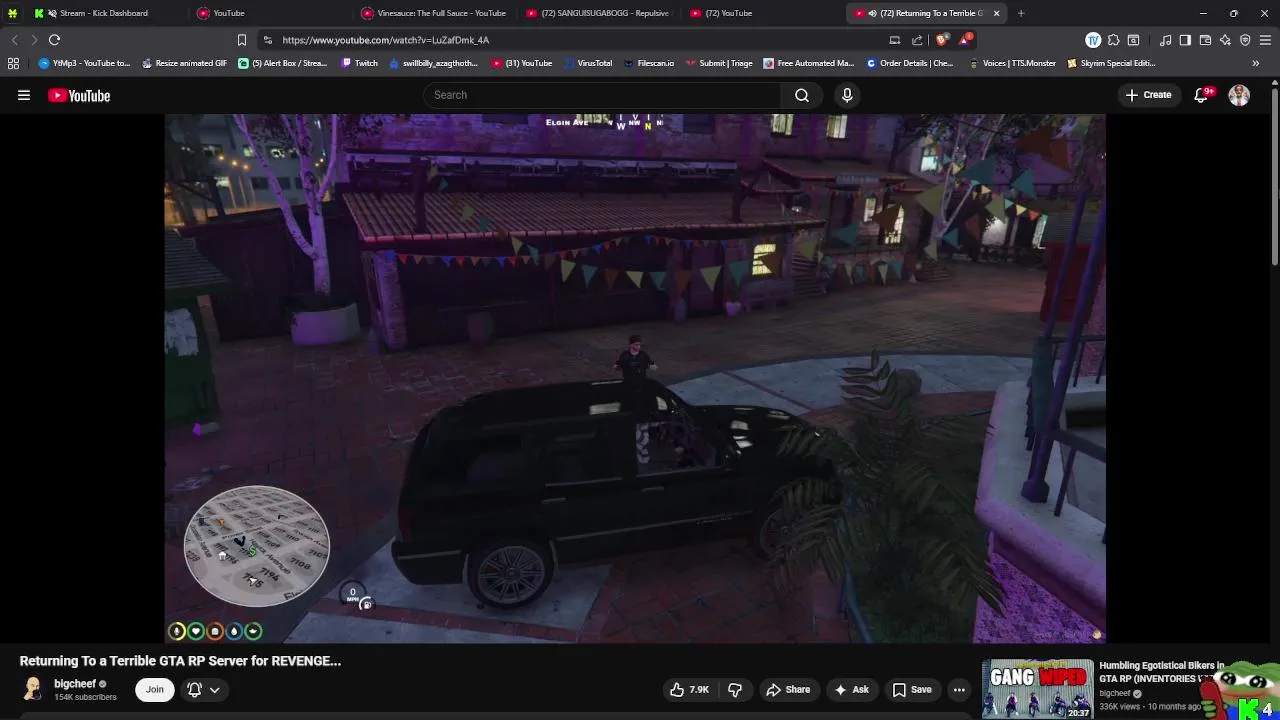The image size is (1280, 720).
Task: Open site settings icon beside the URL
Action: coord(267,40)
